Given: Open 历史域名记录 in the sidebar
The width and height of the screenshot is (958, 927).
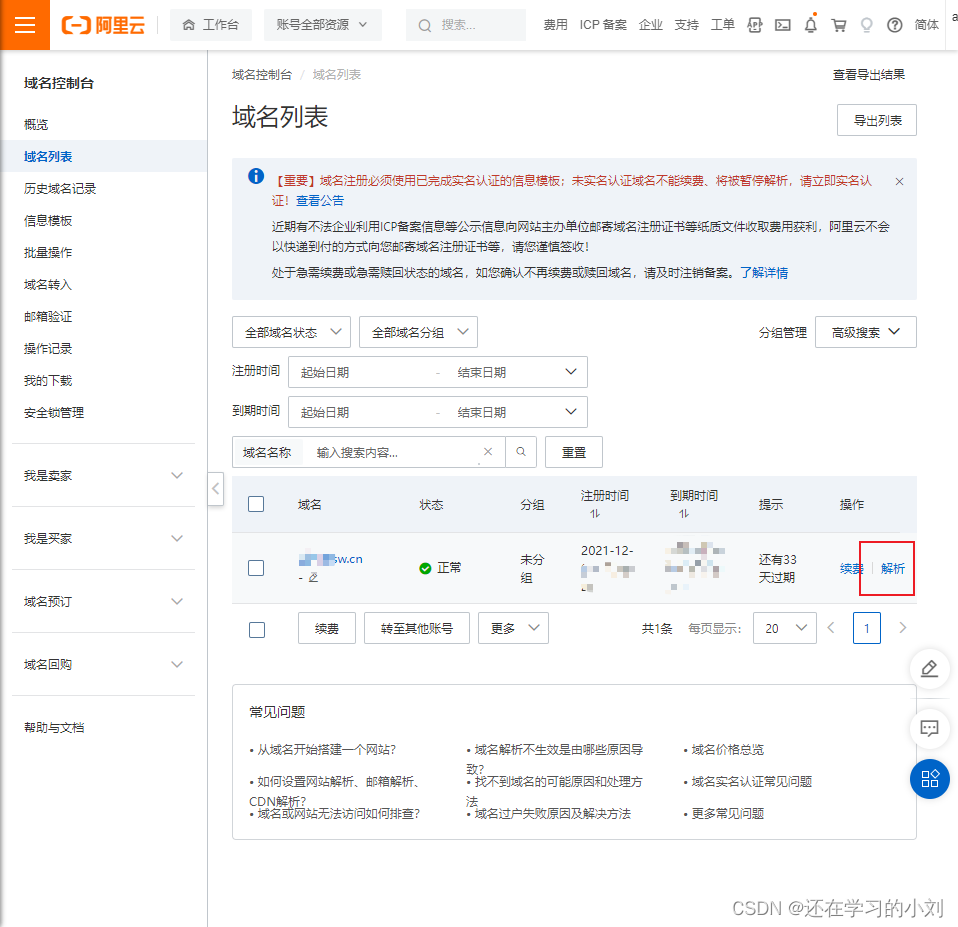Looking at the screenshot, I should pos(60,188).
